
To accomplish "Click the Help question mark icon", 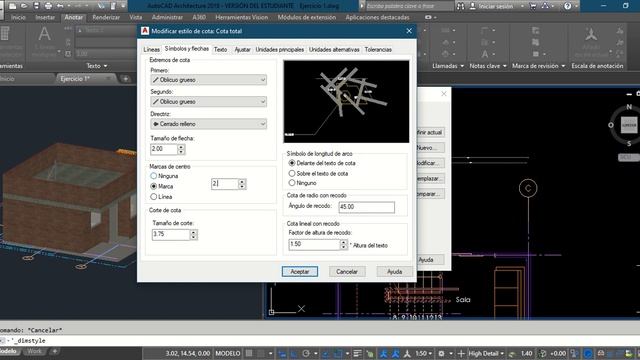I will [x=567, y=6].
